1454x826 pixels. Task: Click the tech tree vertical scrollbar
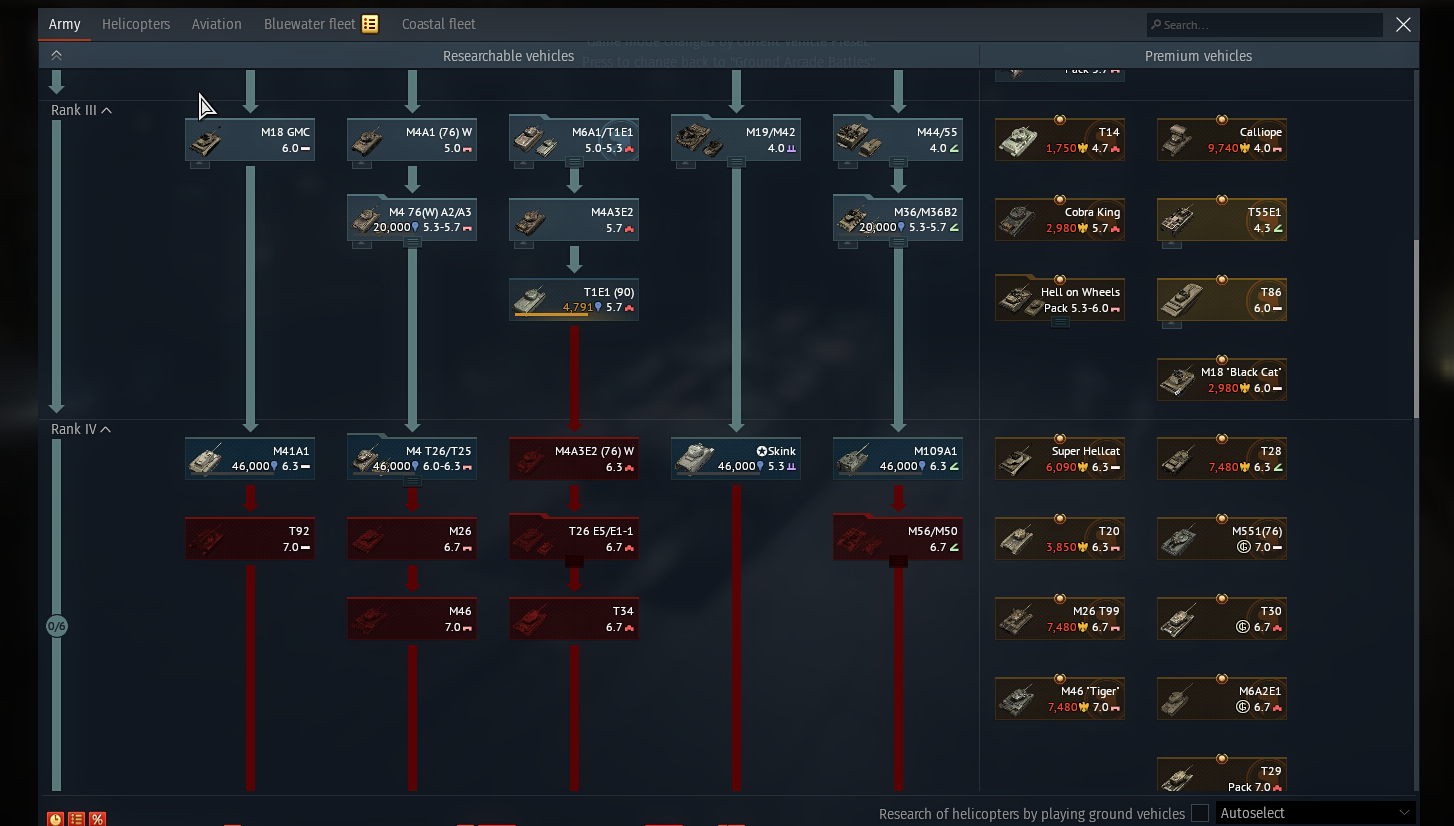(1415, 330)
